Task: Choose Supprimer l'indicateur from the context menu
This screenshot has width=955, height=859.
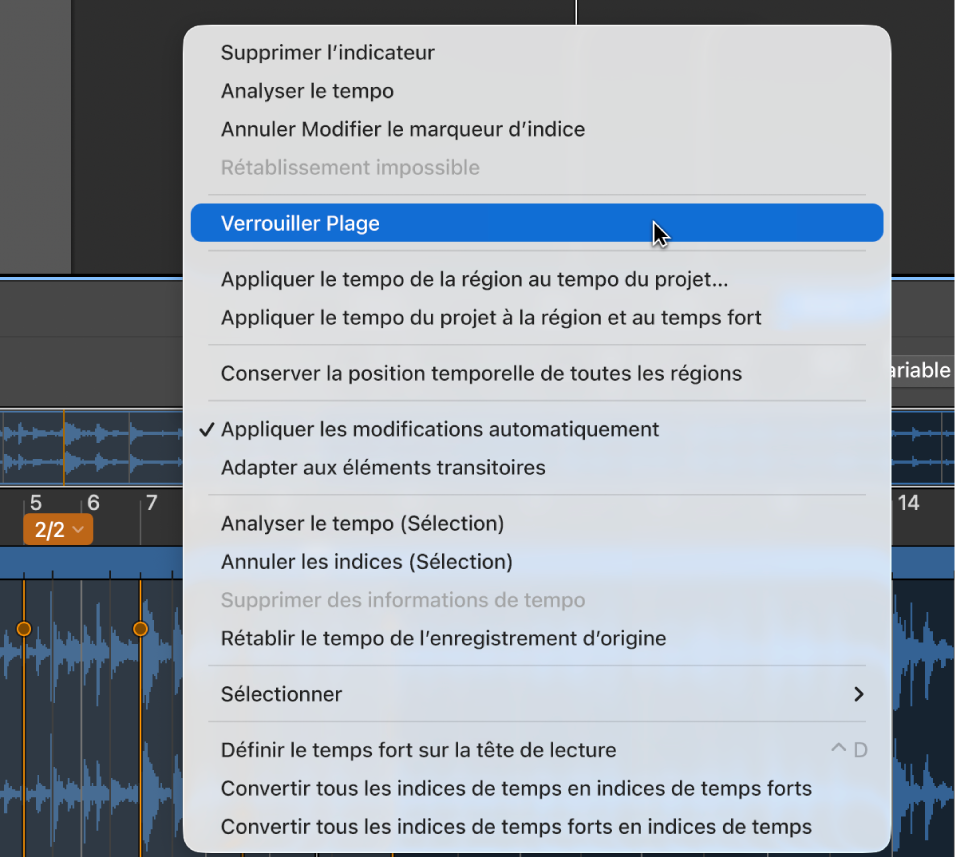Action: pos(537,52)
